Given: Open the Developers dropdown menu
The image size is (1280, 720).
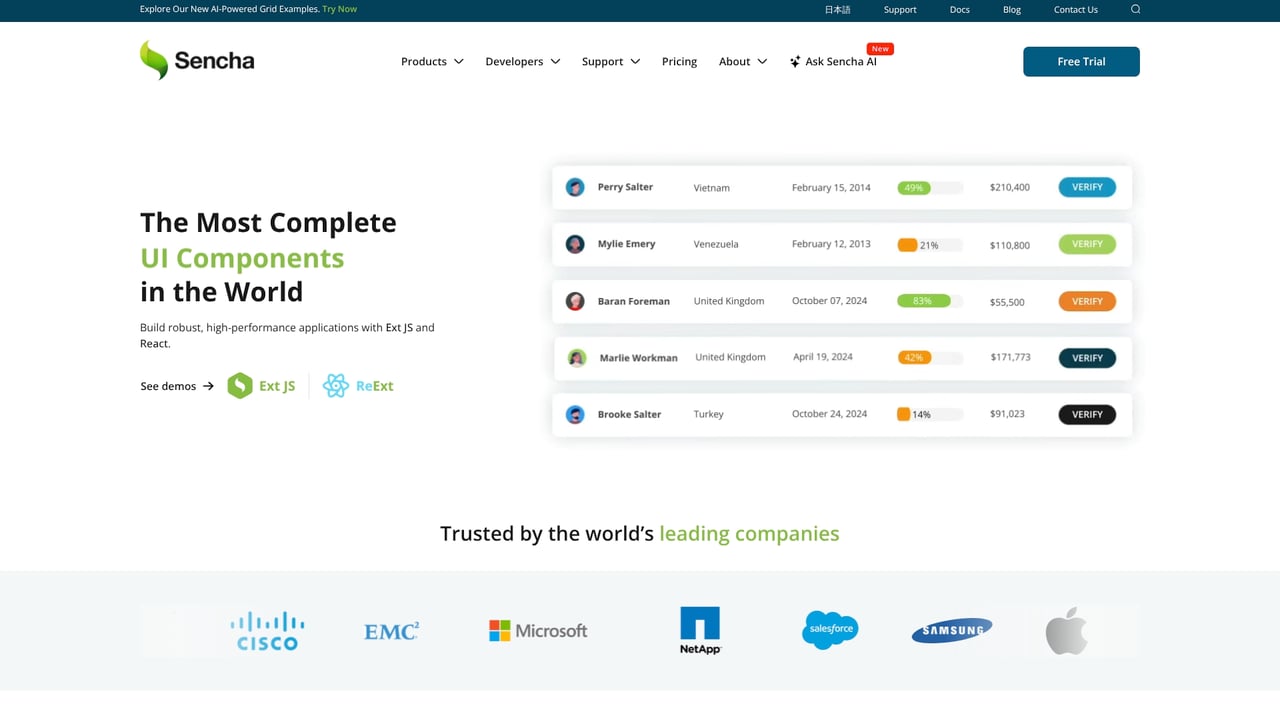Looking at the screenshot, I should [514, 61].
